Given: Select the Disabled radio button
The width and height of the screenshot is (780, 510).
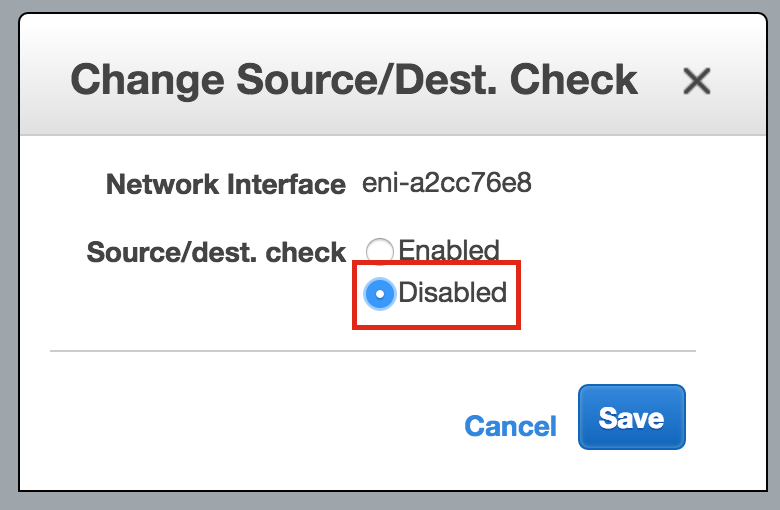Looking at the screenshot, I should (380, 294).
